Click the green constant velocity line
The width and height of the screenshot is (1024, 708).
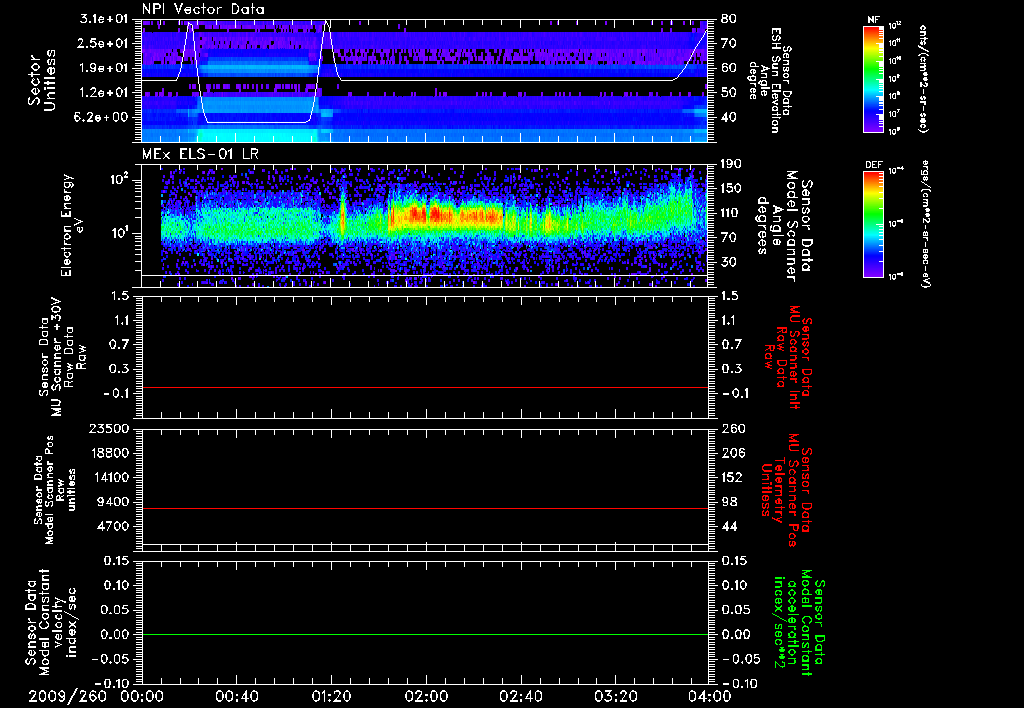425,634
